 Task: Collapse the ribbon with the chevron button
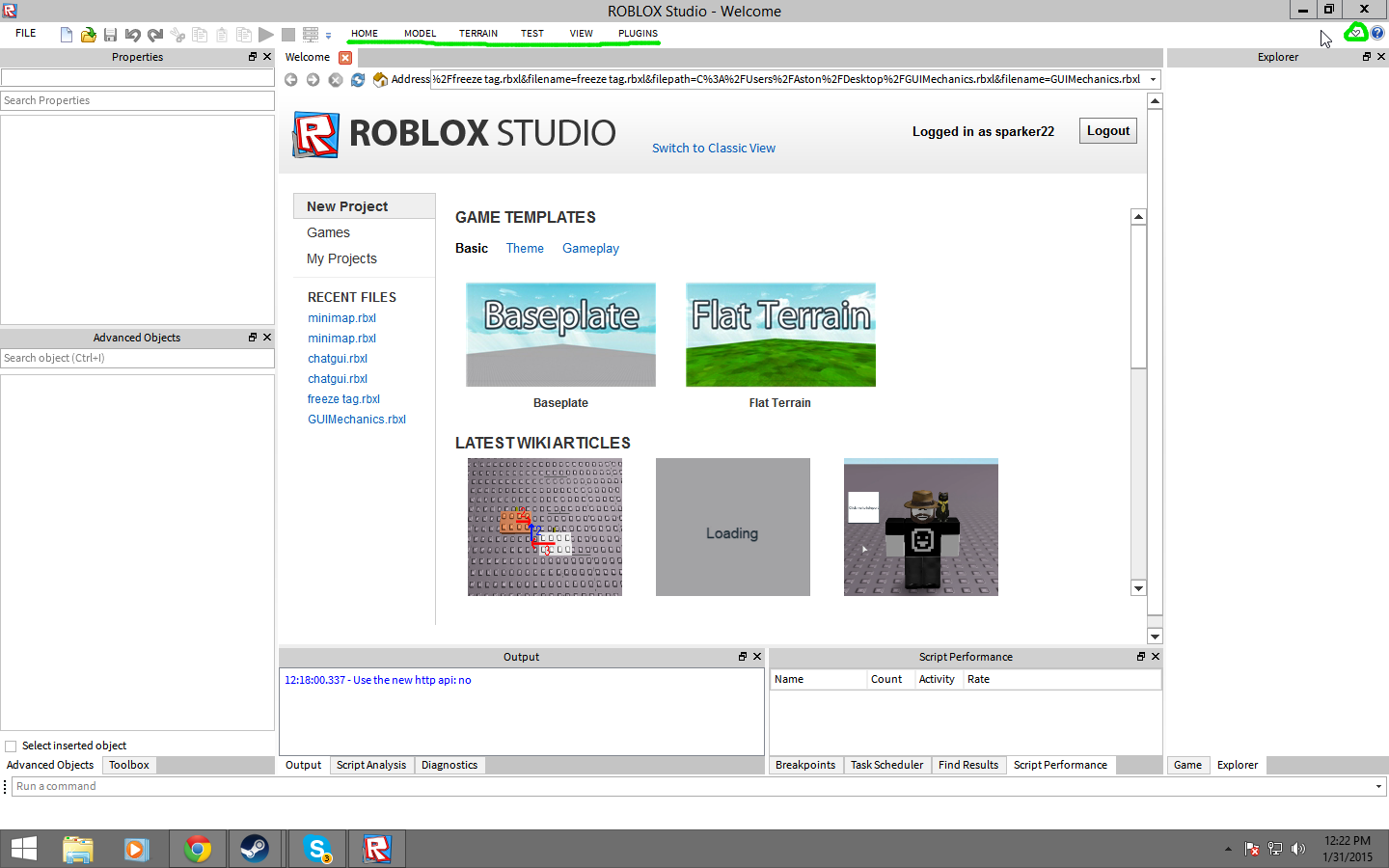point(1356,33)
